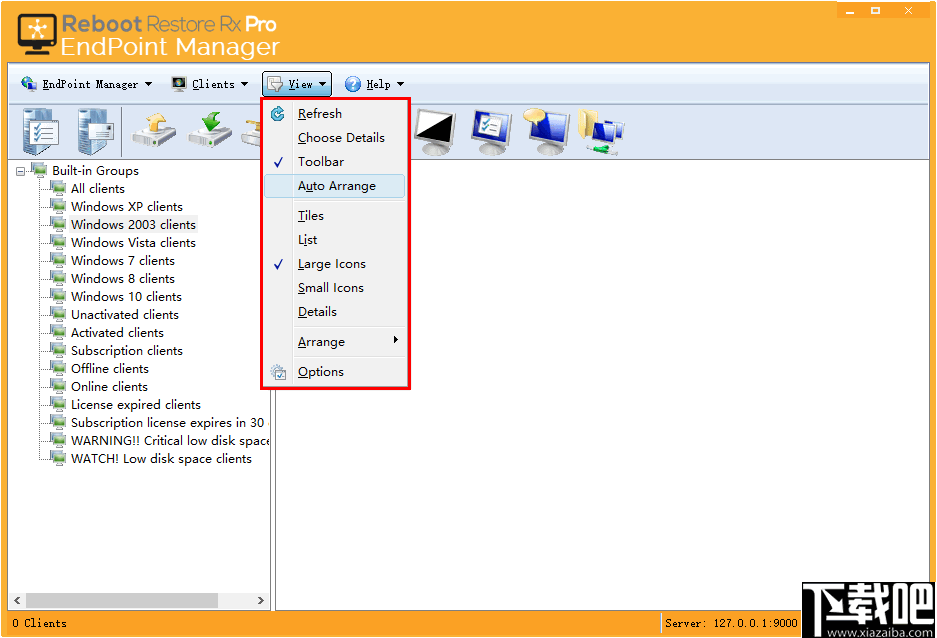Screen dimensions: 937x638
Task: Click the server checklist toolbar icon
Action: pos(41,131)
